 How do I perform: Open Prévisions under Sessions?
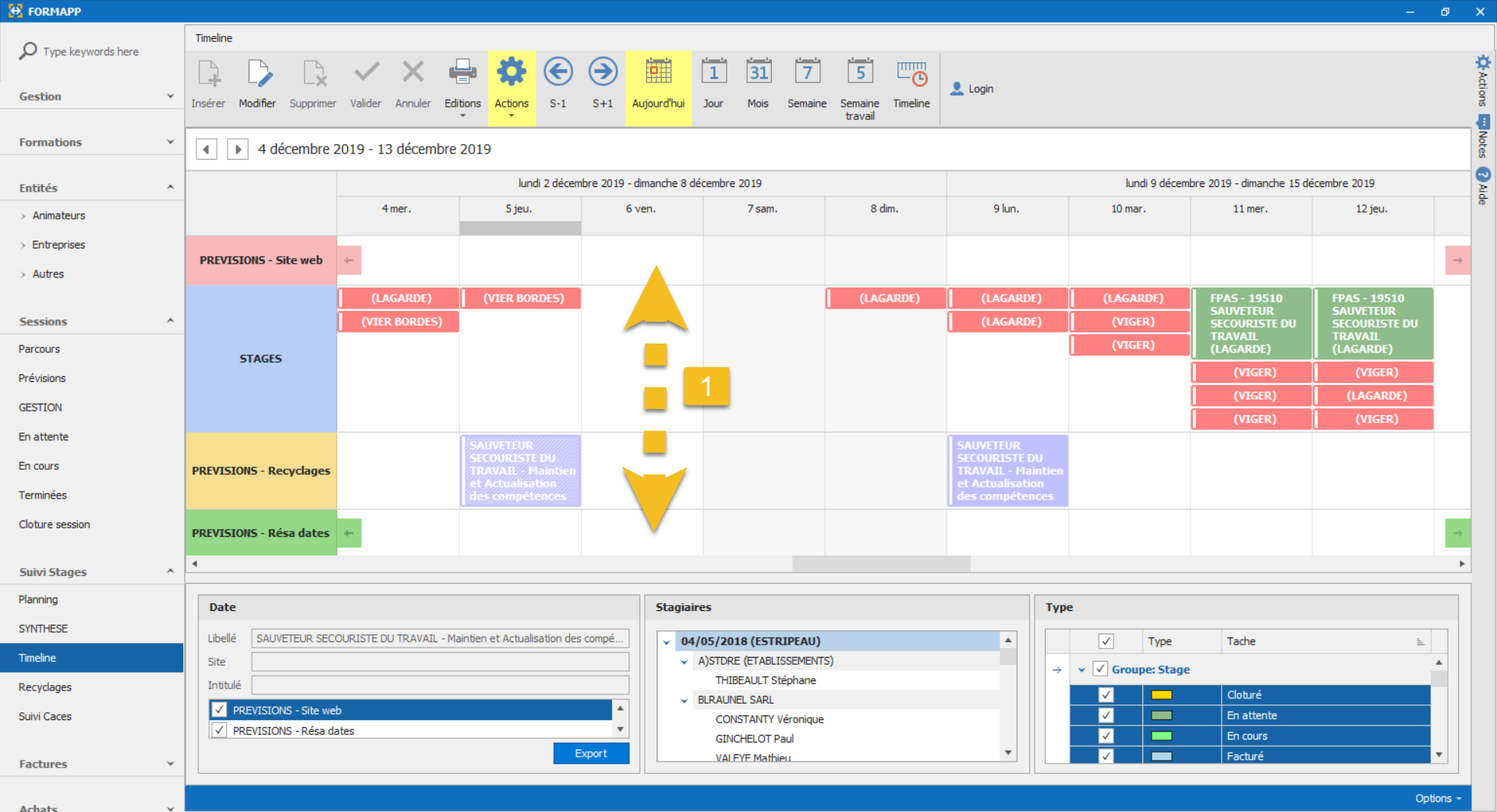pos(42,378)
